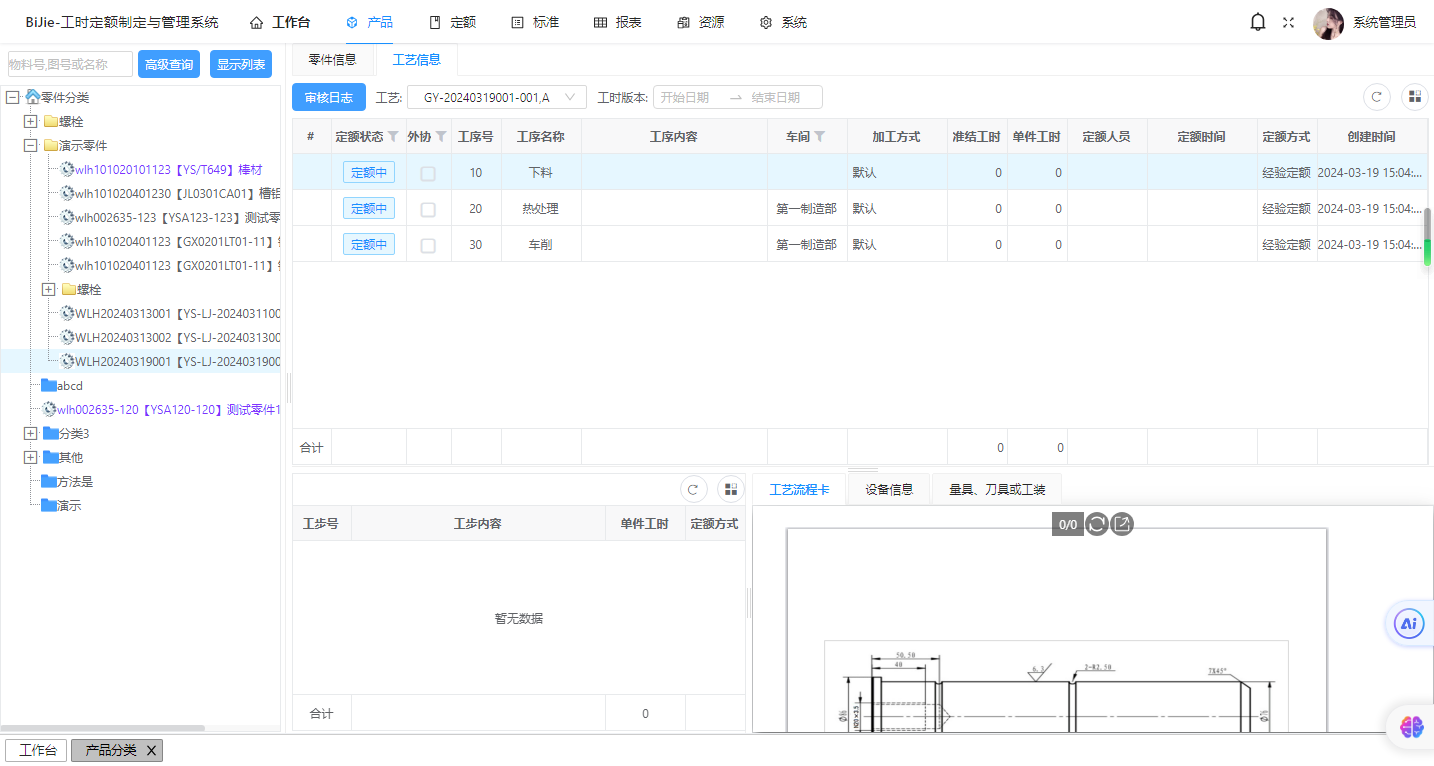
Task: Open the filter on the 车间 column
Action: tap(820, 136)
